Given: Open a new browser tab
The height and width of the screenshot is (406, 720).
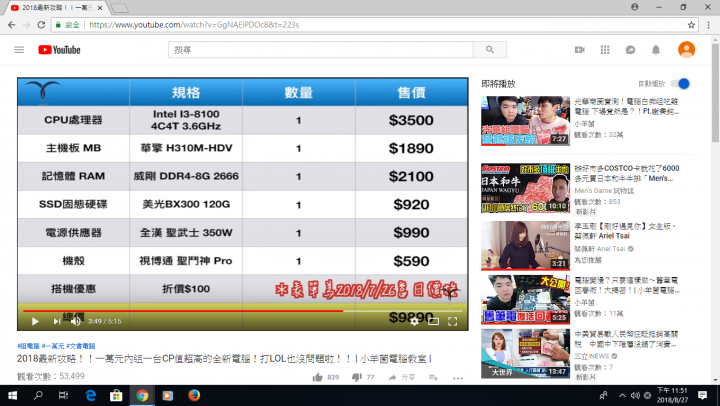Looking at the screenshot, I should tap(120, 8).
